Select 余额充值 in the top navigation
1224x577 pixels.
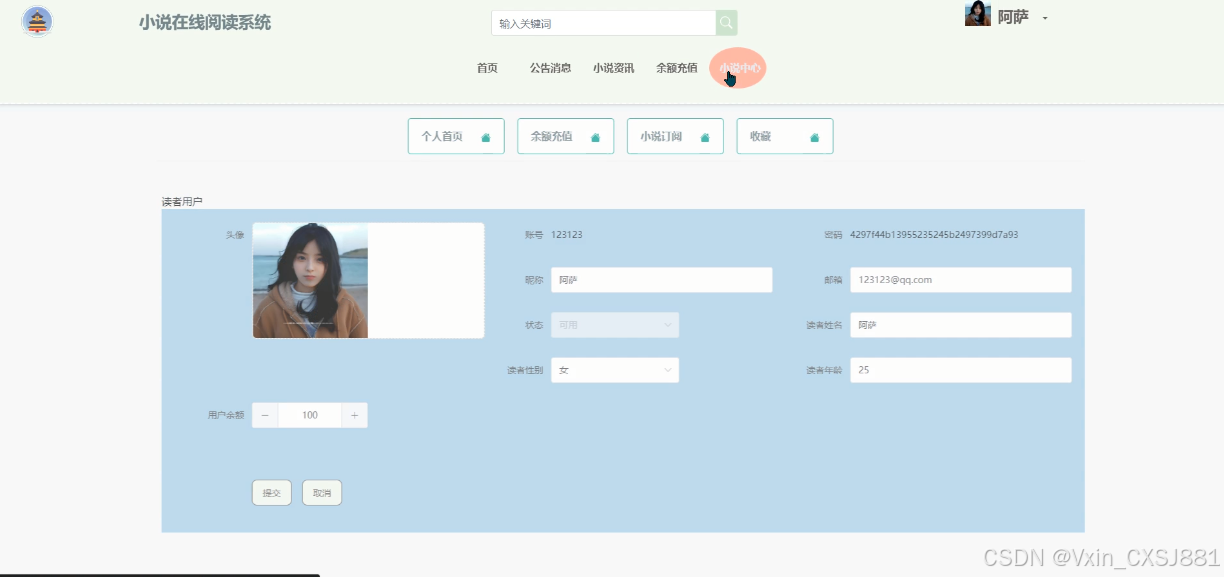click(x=676, y=68)
